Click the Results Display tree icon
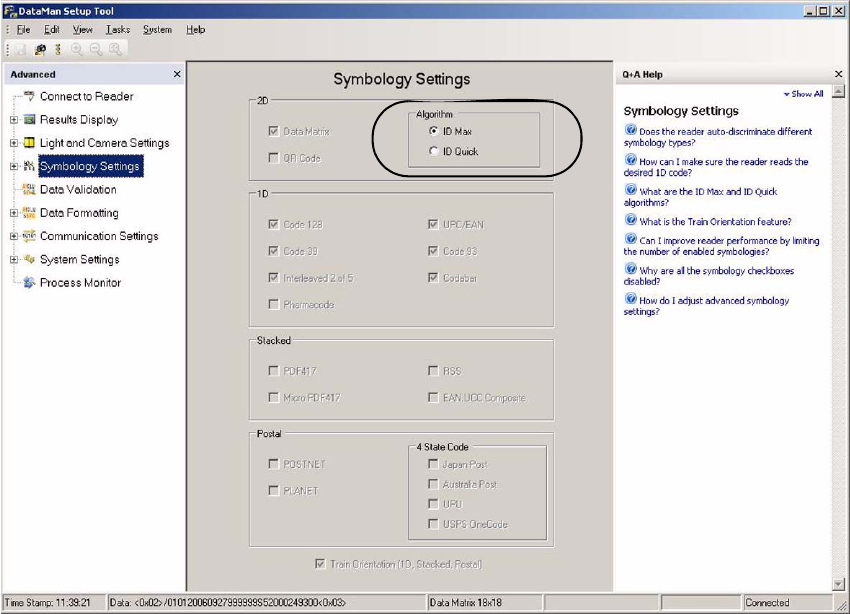 pos(29,120)
